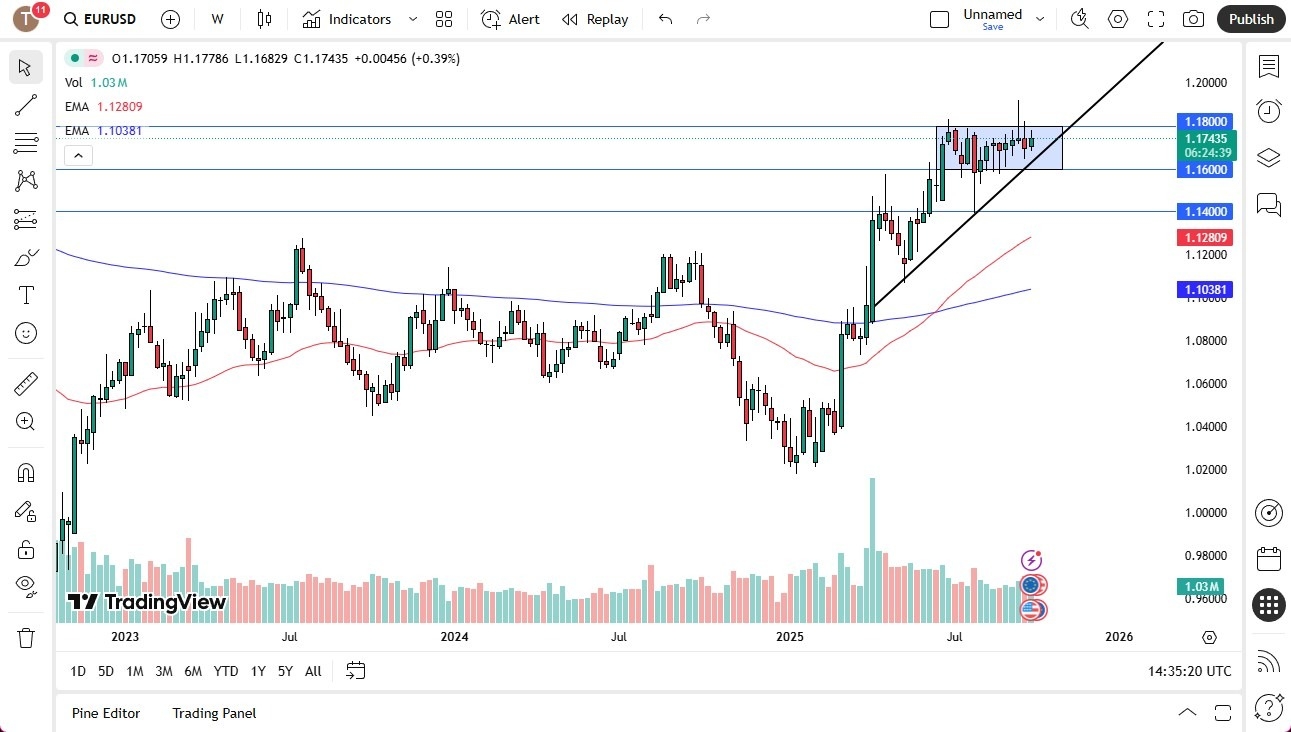Switch to the Trading Panel tab
This screenshot has height=732, width=1291.
(x=213, y=713)
